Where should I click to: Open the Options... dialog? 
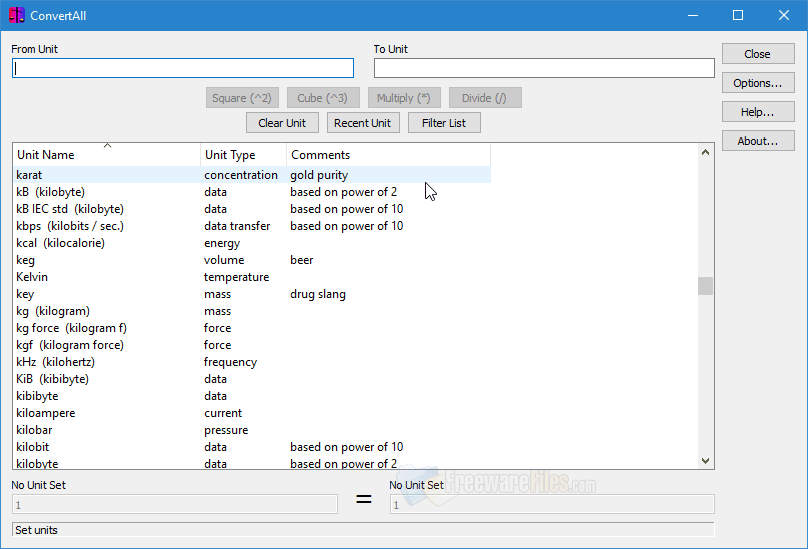coord(758,83)
